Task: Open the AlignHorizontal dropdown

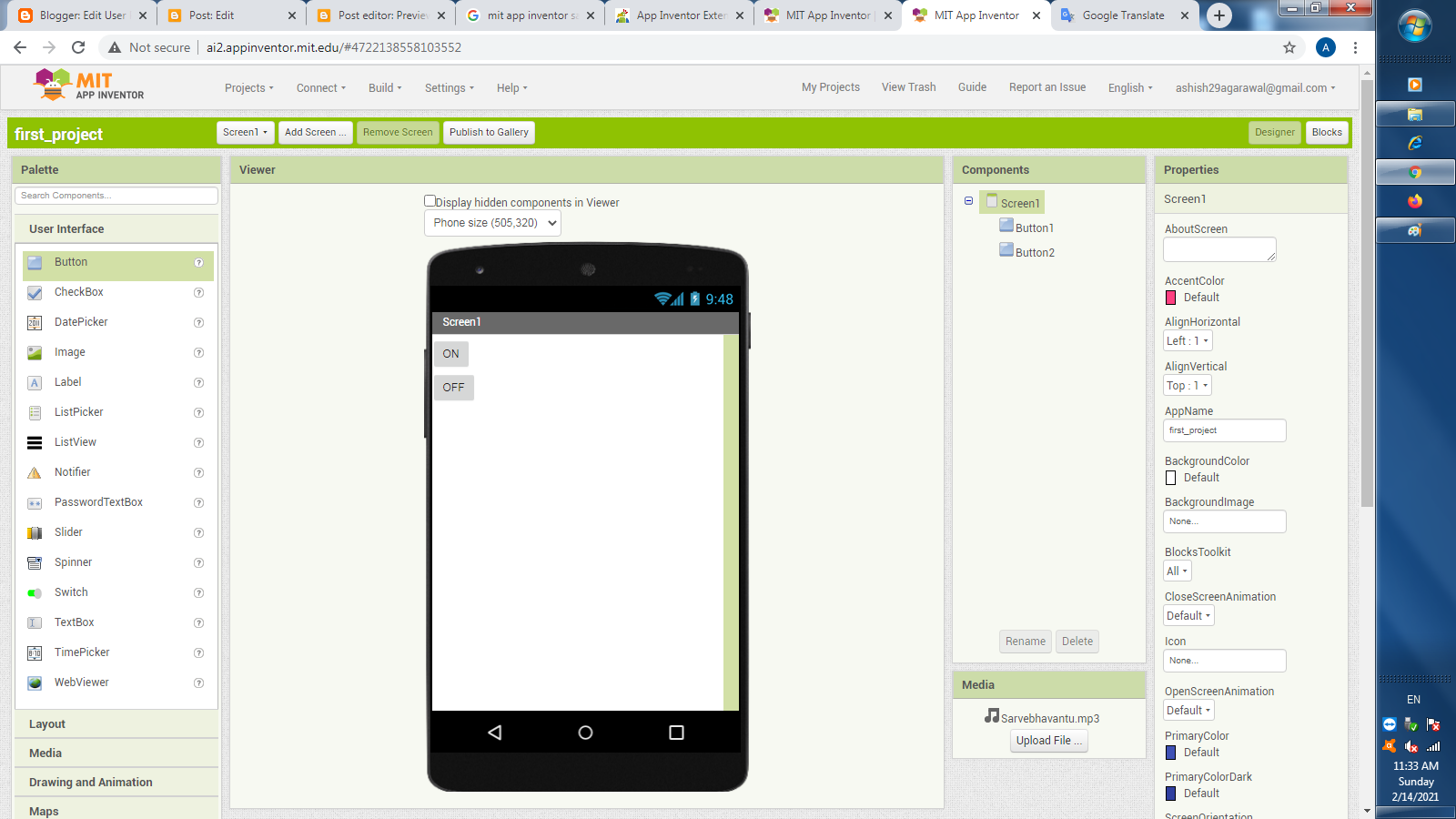Action: click(x=1187, y=340)
